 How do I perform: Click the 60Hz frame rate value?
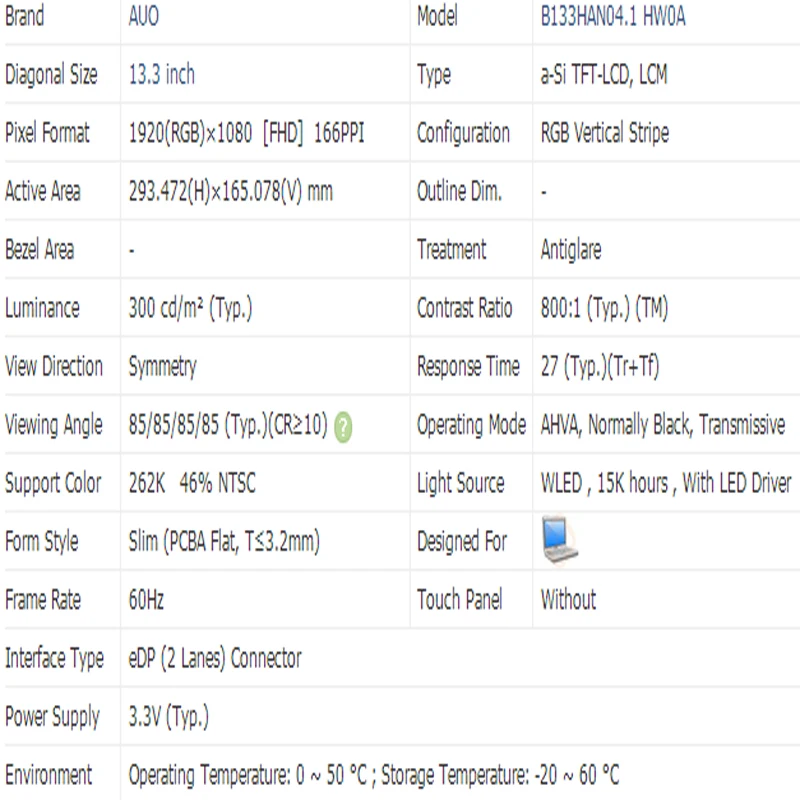pos(146,599)
